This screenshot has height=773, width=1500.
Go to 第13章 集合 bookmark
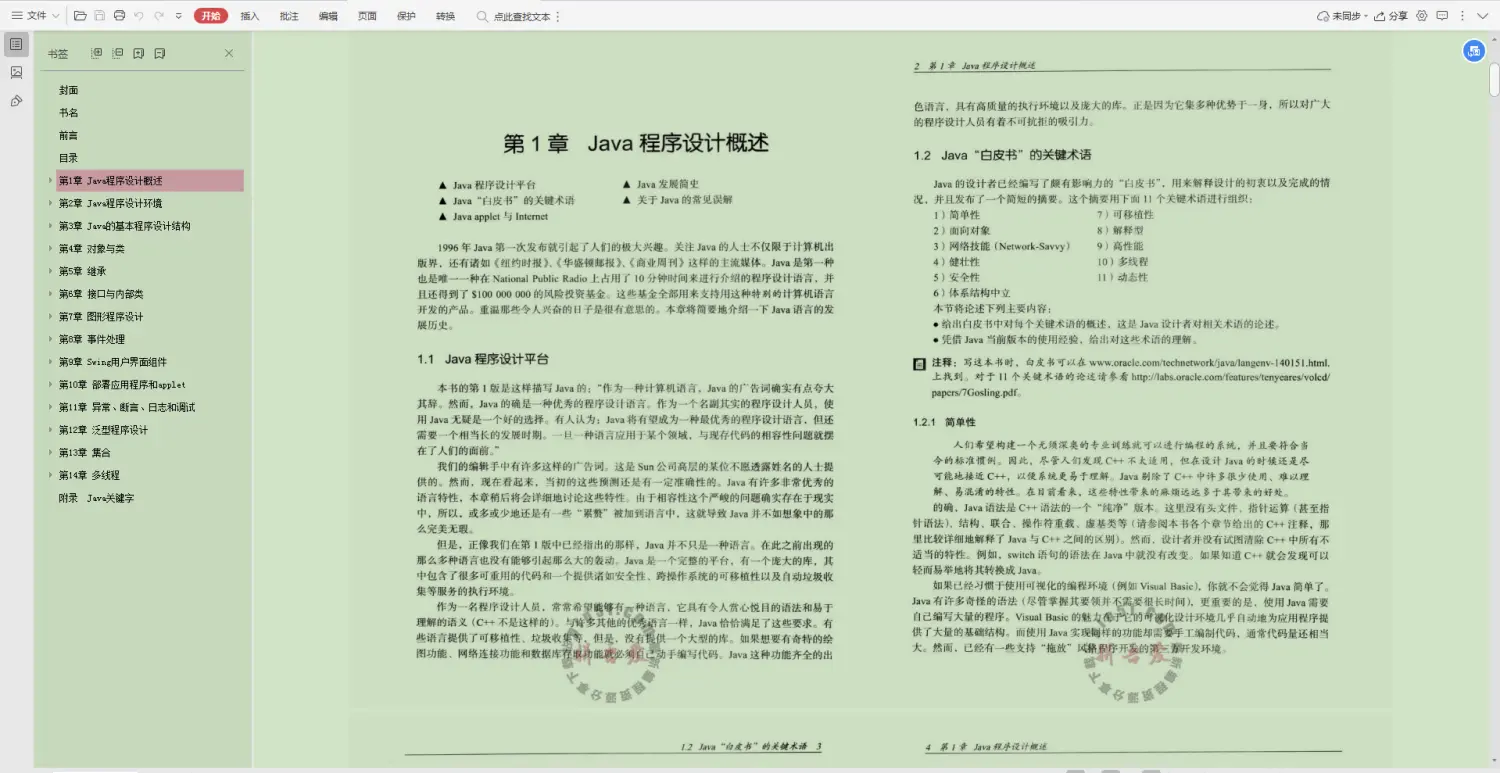point(85,453)
